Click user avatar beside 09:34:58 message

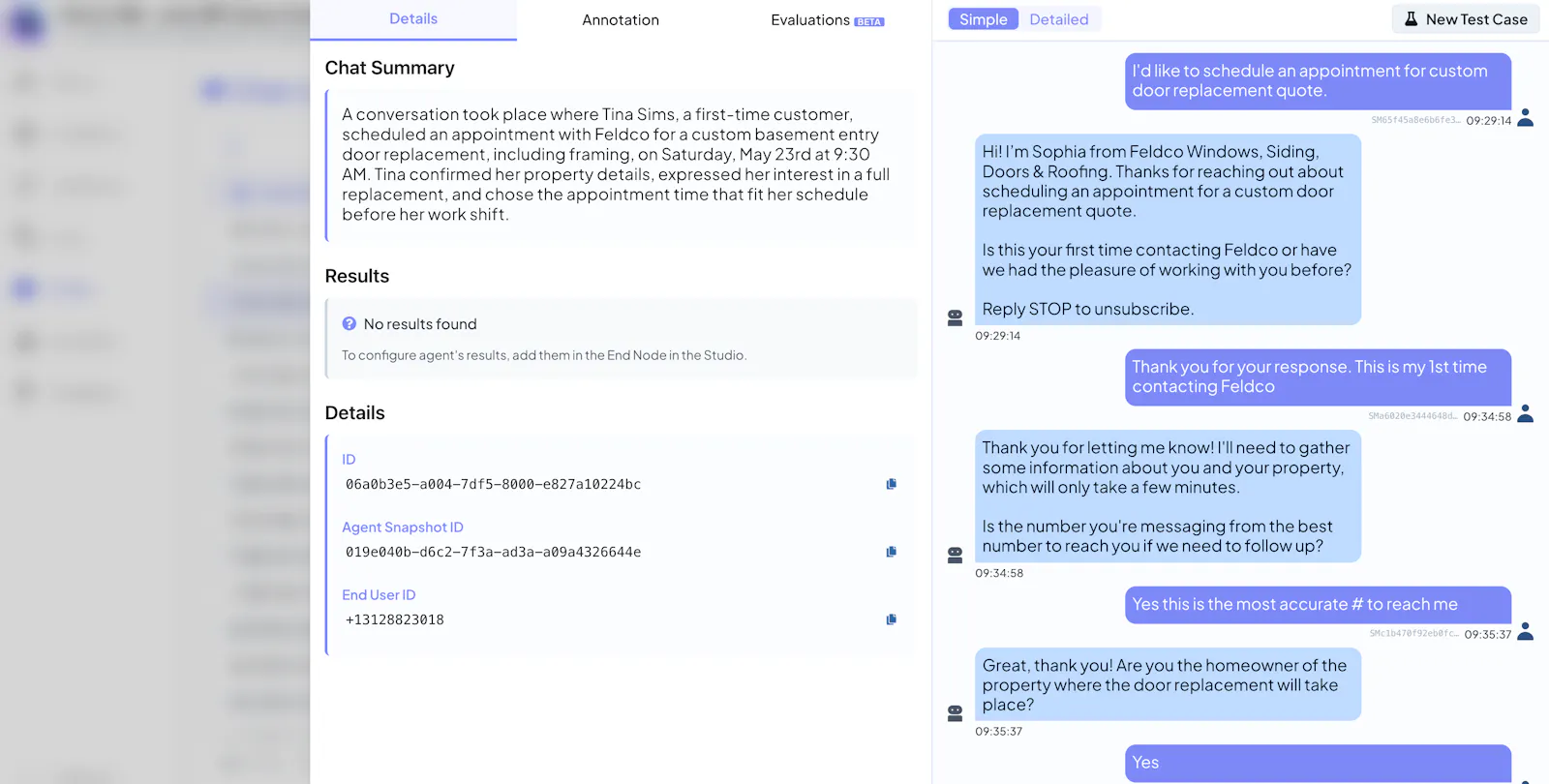pos(1526,414)
